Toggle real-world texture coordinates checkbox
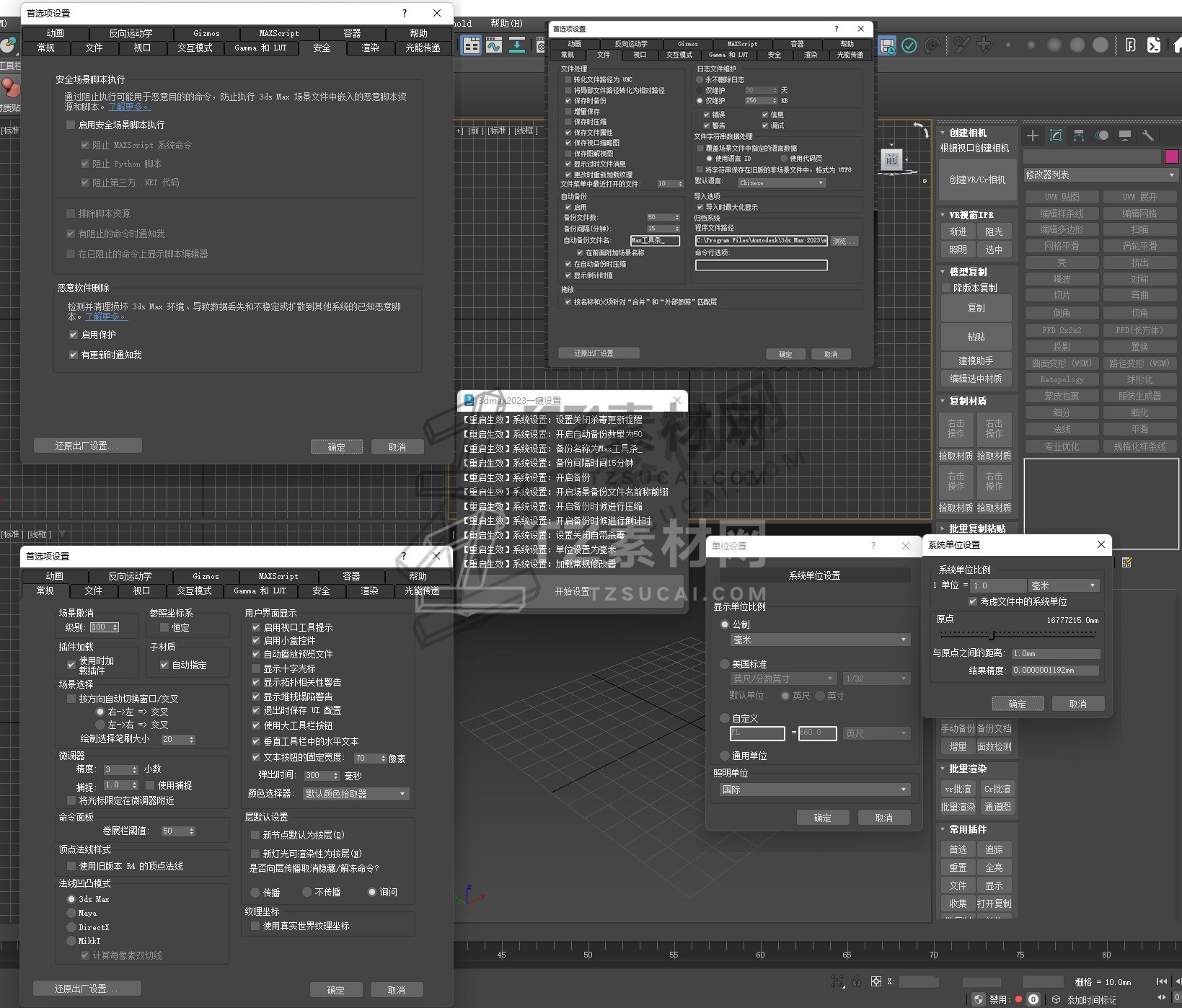 click(x=255, y=926)
